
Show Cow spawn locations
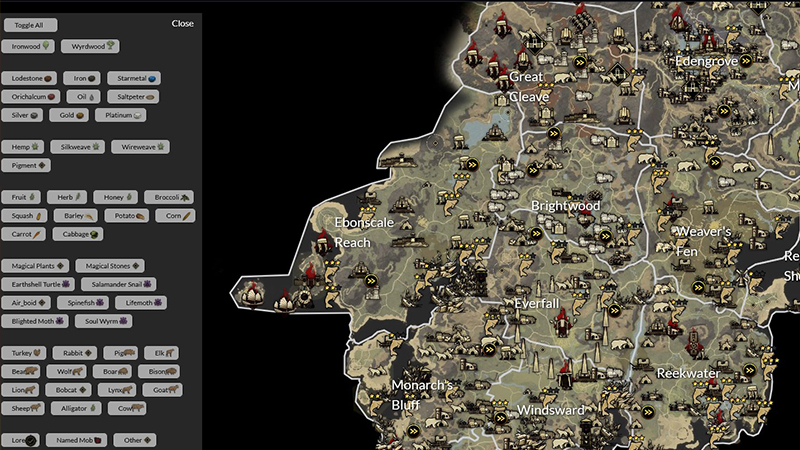127,408
